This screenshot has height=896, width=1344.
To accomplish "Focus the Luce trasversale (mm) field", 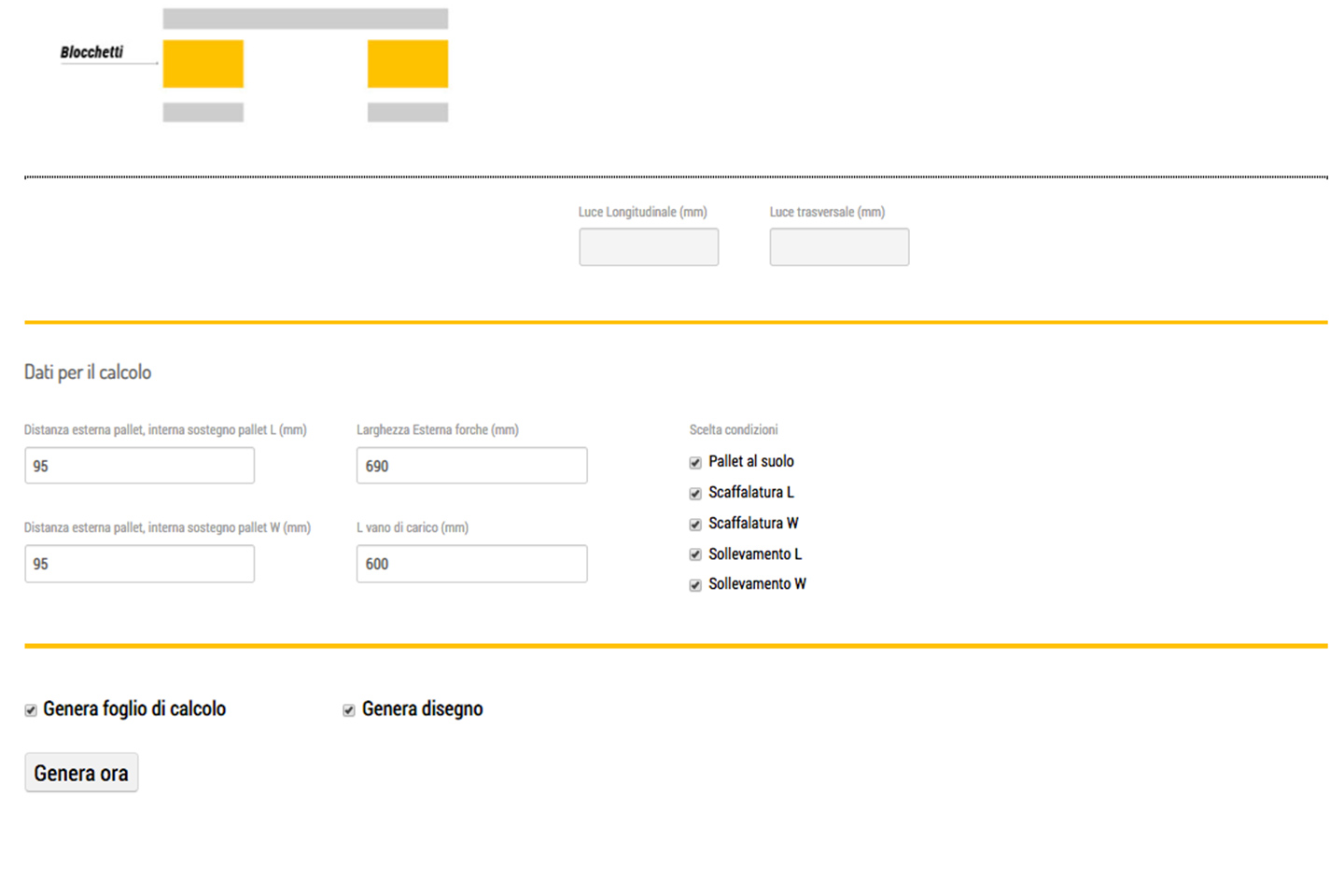I will coord(838,247).
